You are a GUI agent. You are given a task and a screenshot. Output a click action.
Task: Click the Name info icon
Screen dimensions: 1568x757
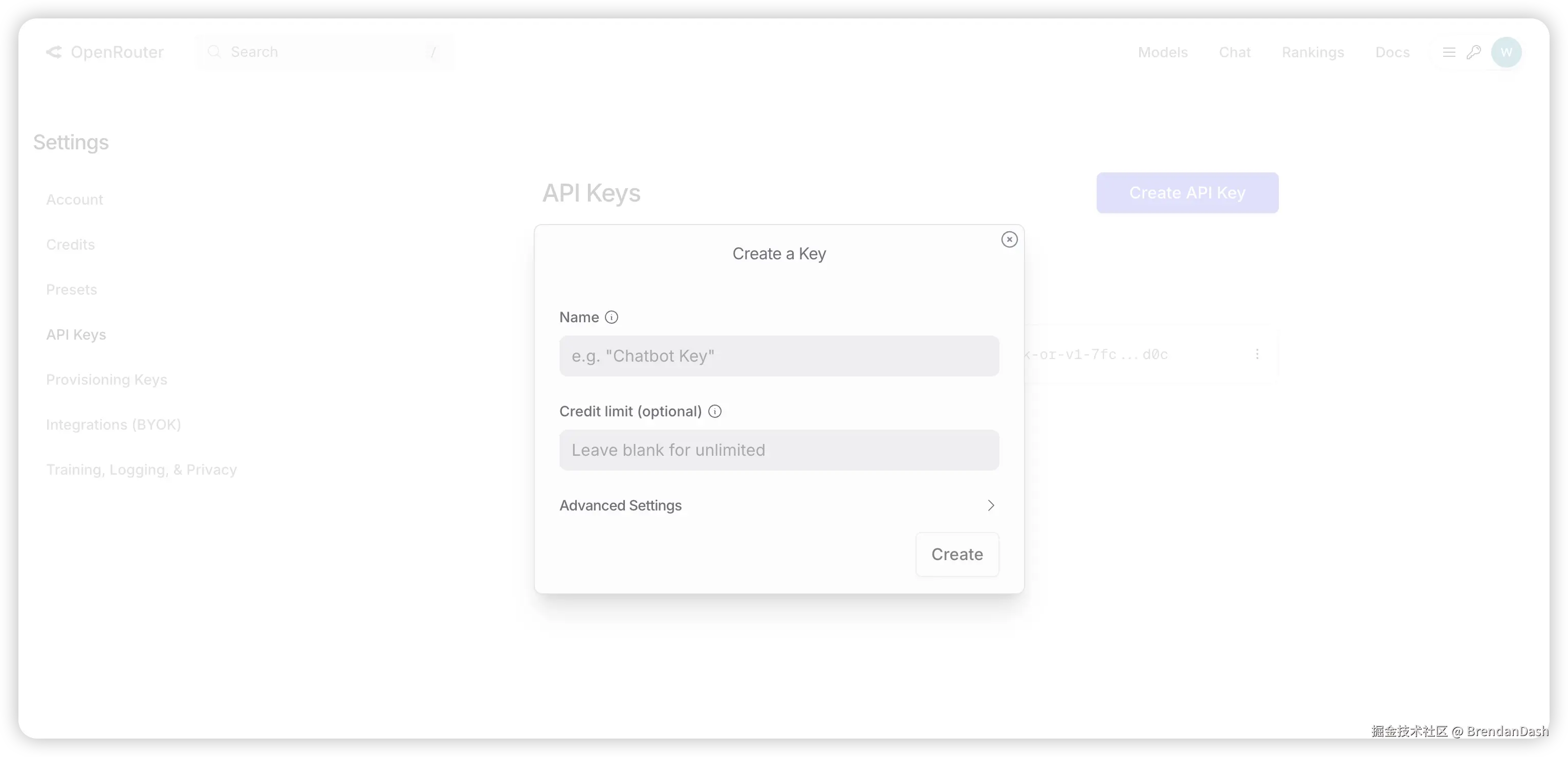pos(611,317)
